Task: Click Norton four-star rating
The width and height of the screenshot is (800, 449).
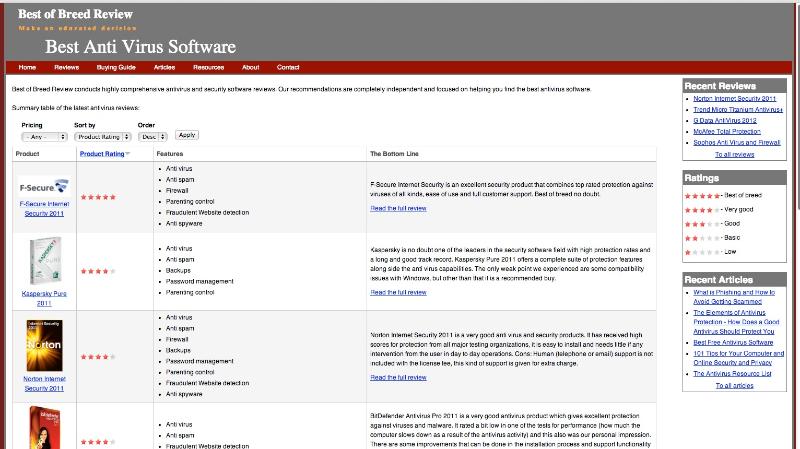Action: (x=98, y=357)
